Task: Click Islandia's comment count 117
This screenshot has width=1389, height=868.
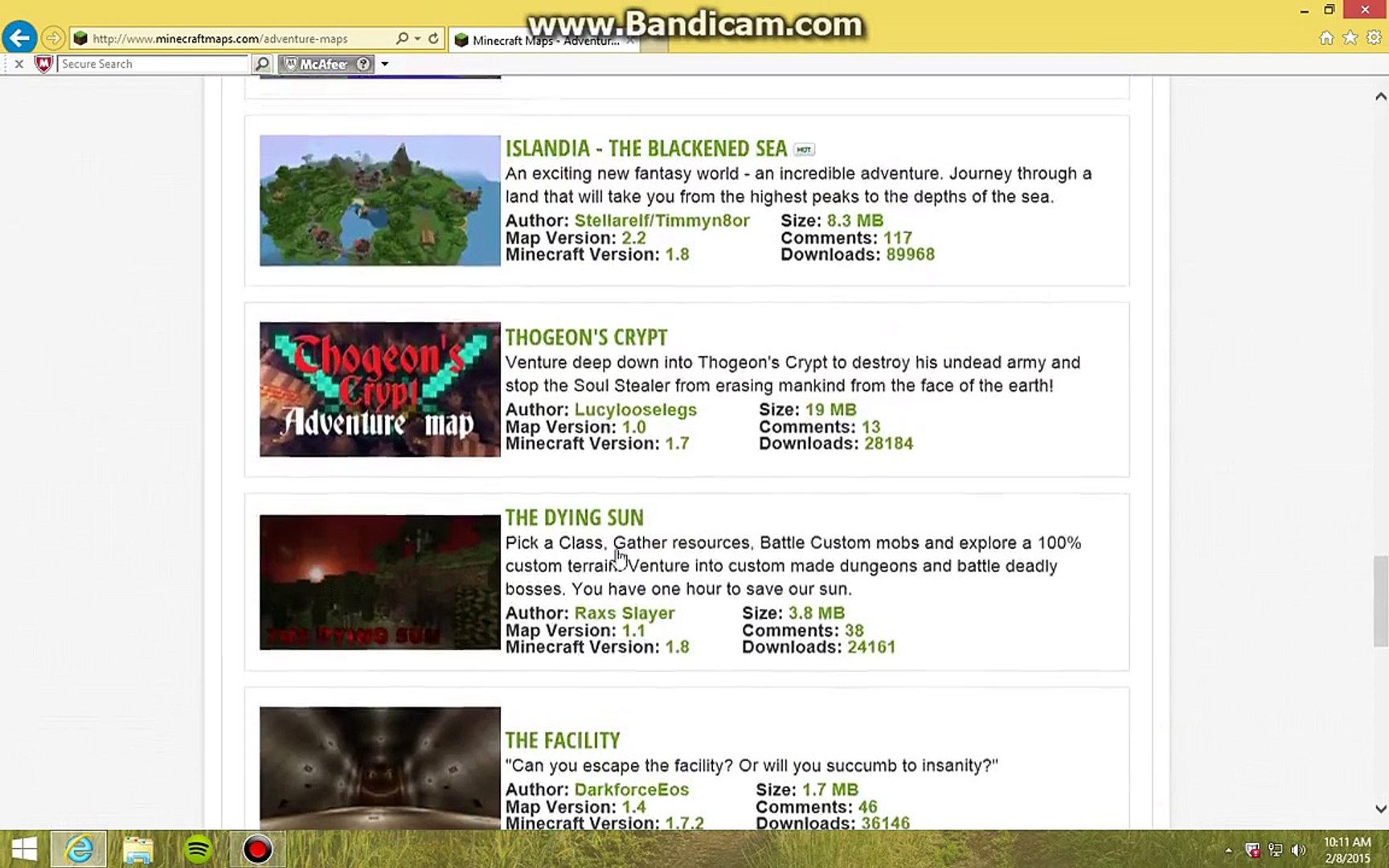Action: pyautogui.click(x=897, y=238)
